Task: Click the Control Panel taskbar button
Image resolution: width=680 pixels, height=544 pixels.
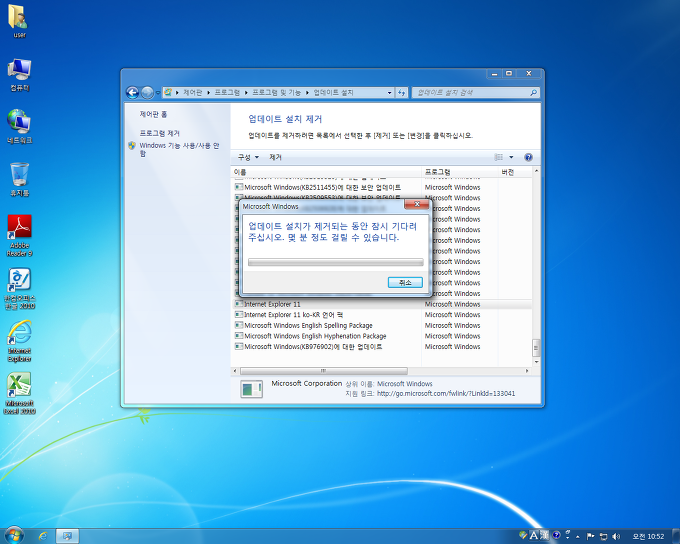Action: click(67, 536)
